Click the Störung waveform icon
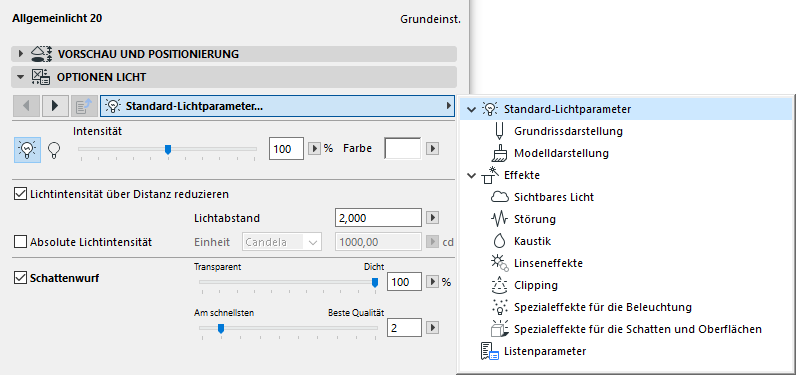Image resolution: width=796 pixels, height=375 pixels. 500,219
